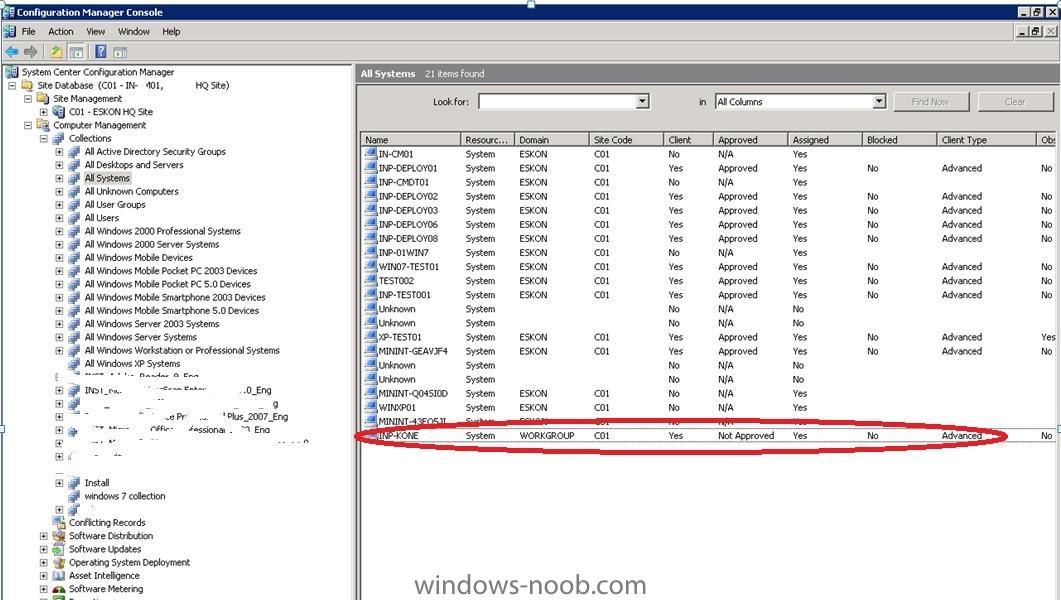
Task: Click in the Look for text field
Action: (x=558, y=101)
